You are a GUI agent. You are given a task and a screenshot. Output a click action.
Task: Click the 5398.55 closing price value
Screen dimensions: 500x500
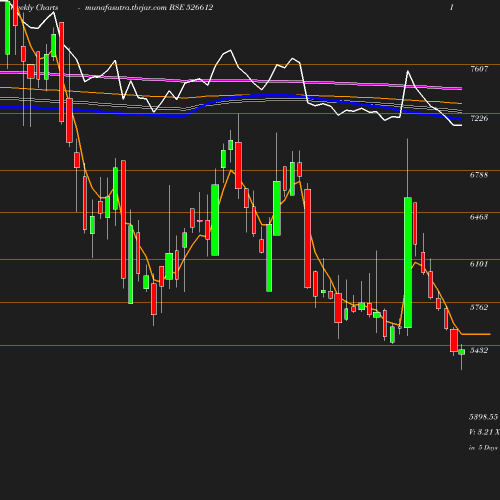(484, 417)
